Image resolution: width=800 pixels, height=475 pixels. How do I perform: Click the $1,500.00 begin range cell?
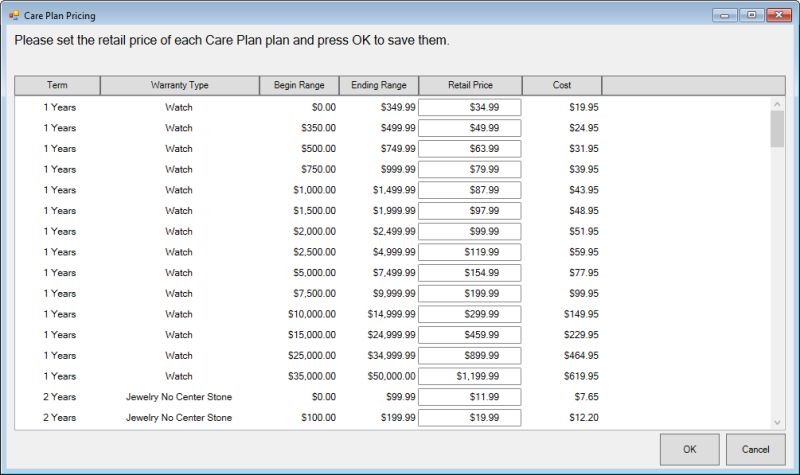314,211
